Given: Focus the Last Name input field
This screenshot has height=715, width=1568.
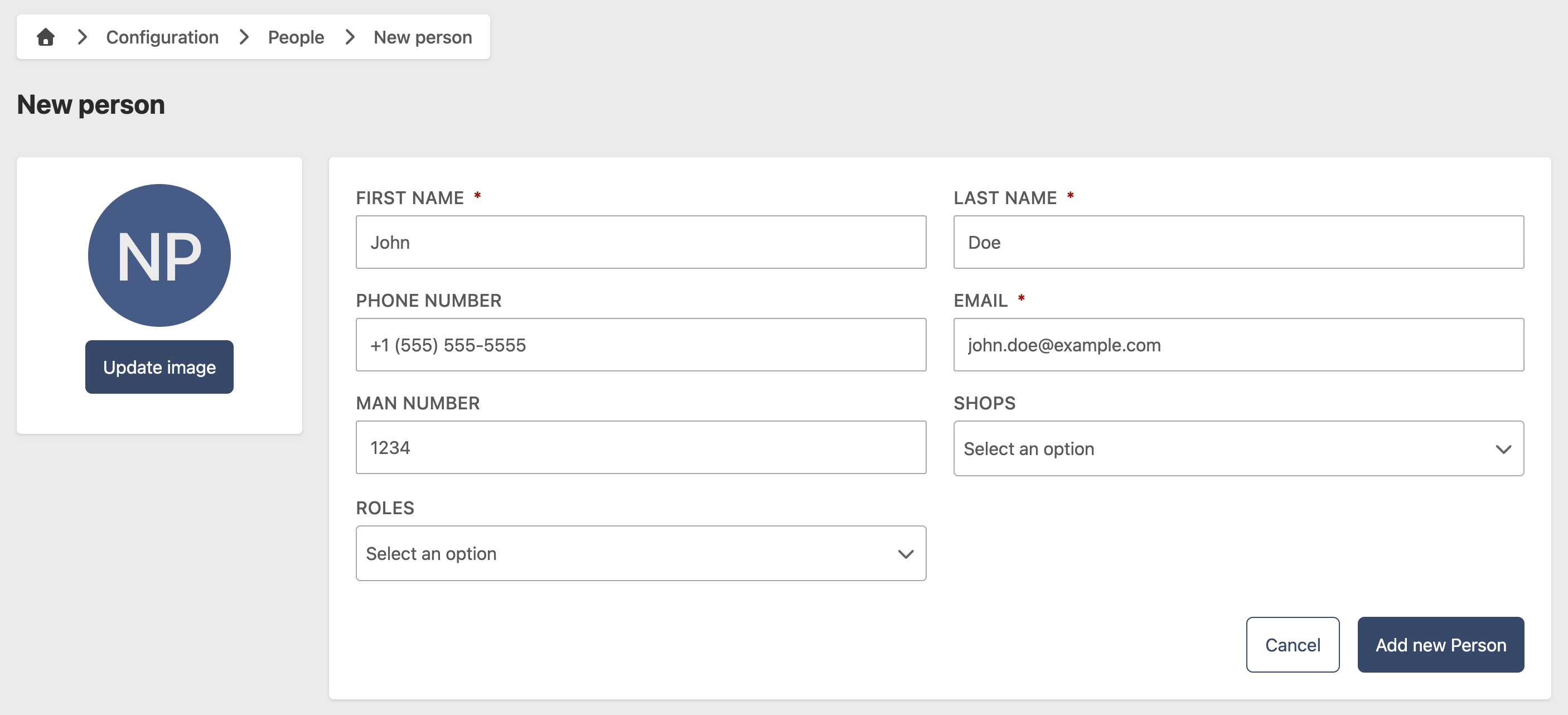Looking at the screenshot, I should [x=1238, y=242].
